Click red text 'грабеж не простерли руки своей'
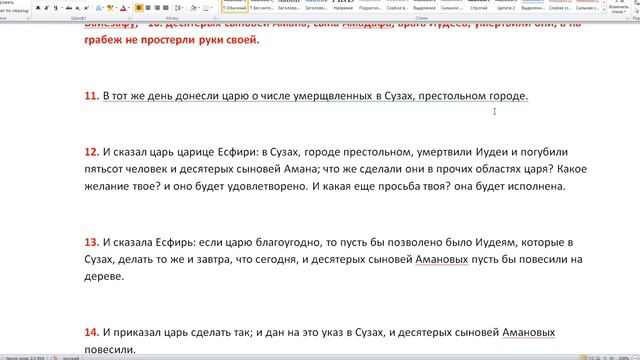640x360 pixels. pyautogui.click(x=171, y=40)
